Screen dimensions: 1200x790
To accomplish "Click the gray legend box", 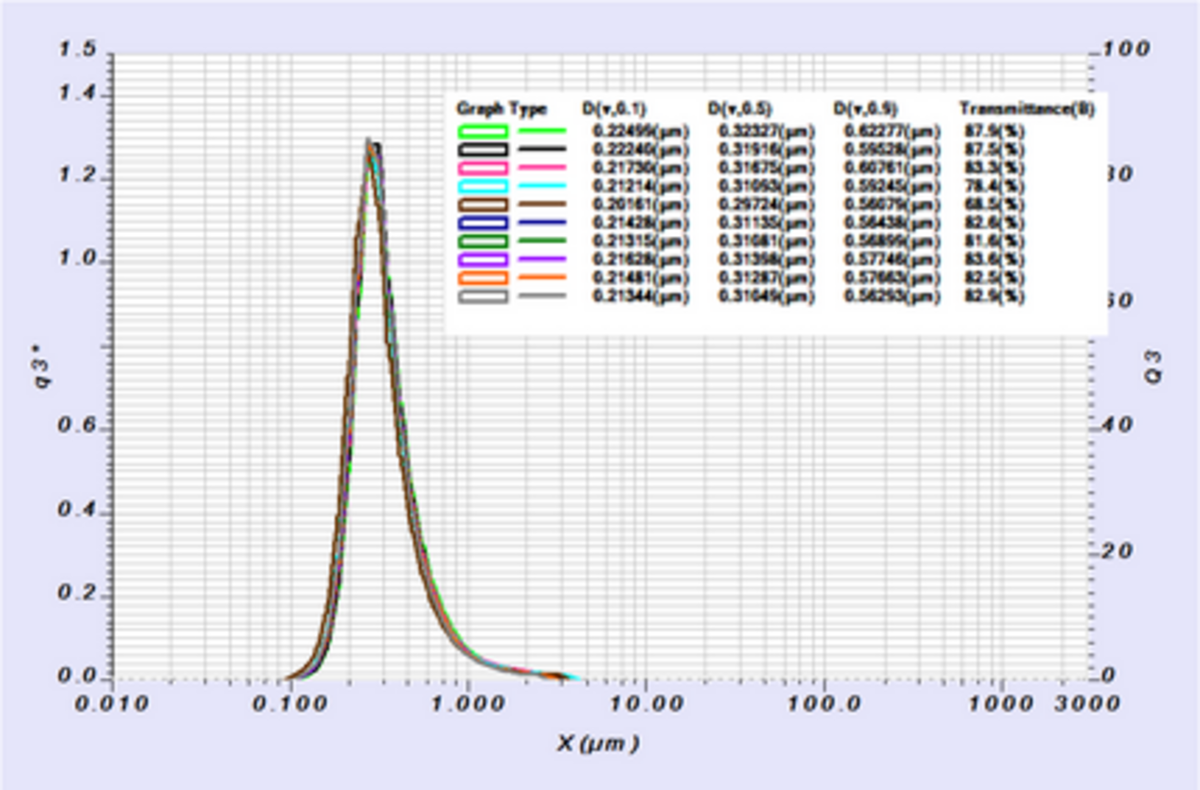I will pyautogui.click(x=484, y=295).
